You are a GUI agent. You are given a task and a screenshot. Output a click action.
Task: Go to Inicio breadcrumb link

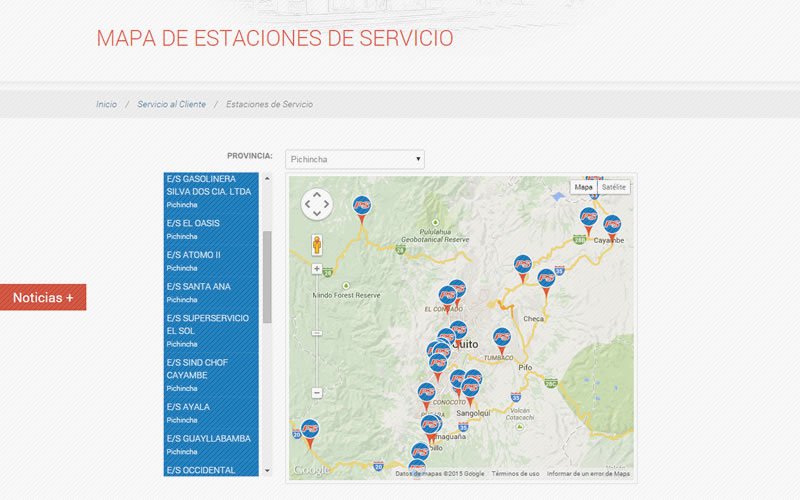(106, 104)
